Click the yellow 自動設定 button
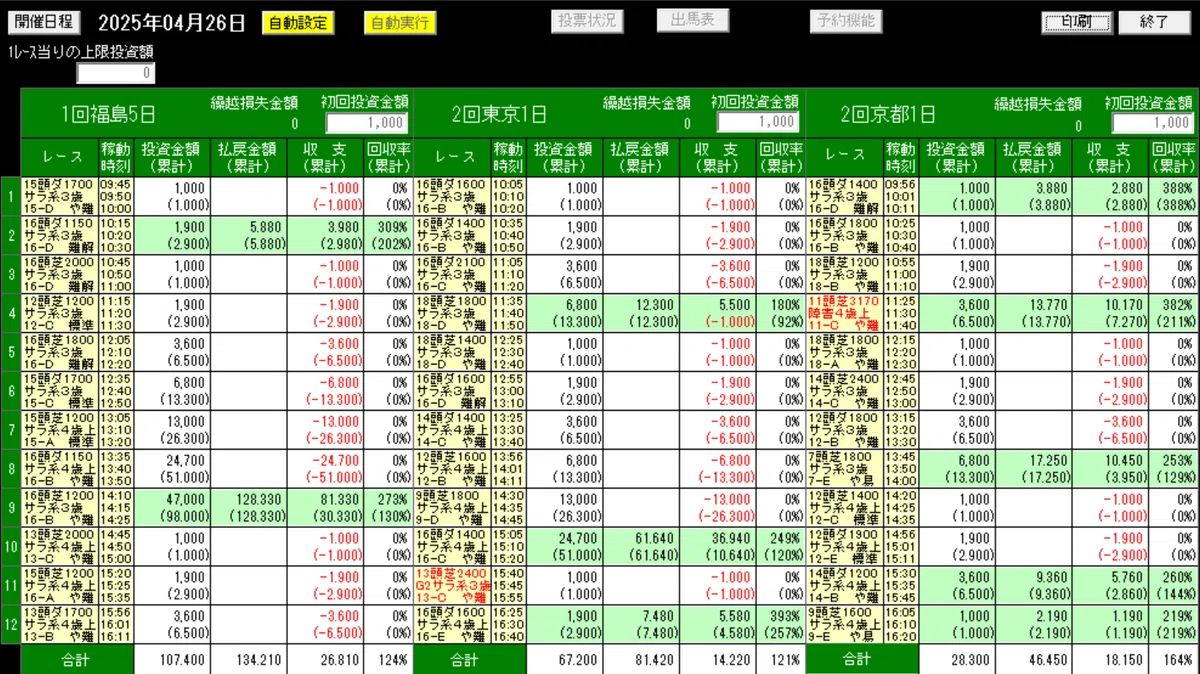 298,23
